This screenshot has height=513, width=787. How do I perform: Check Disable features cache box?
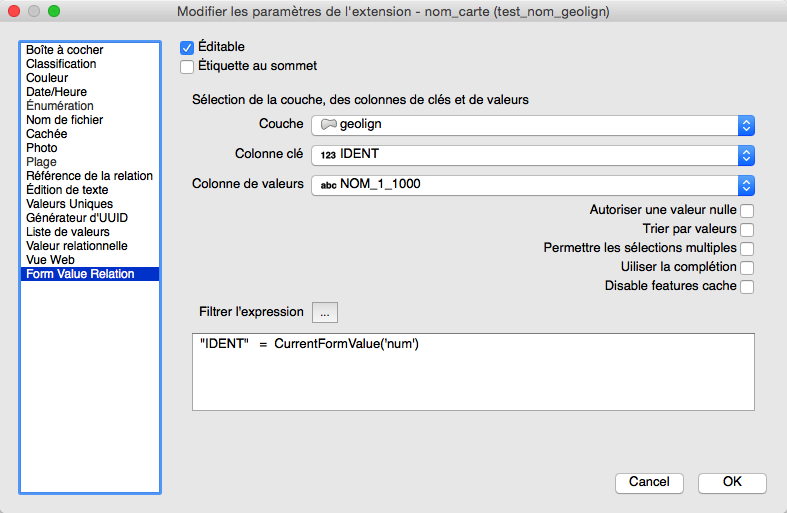(x=746, y=287)
